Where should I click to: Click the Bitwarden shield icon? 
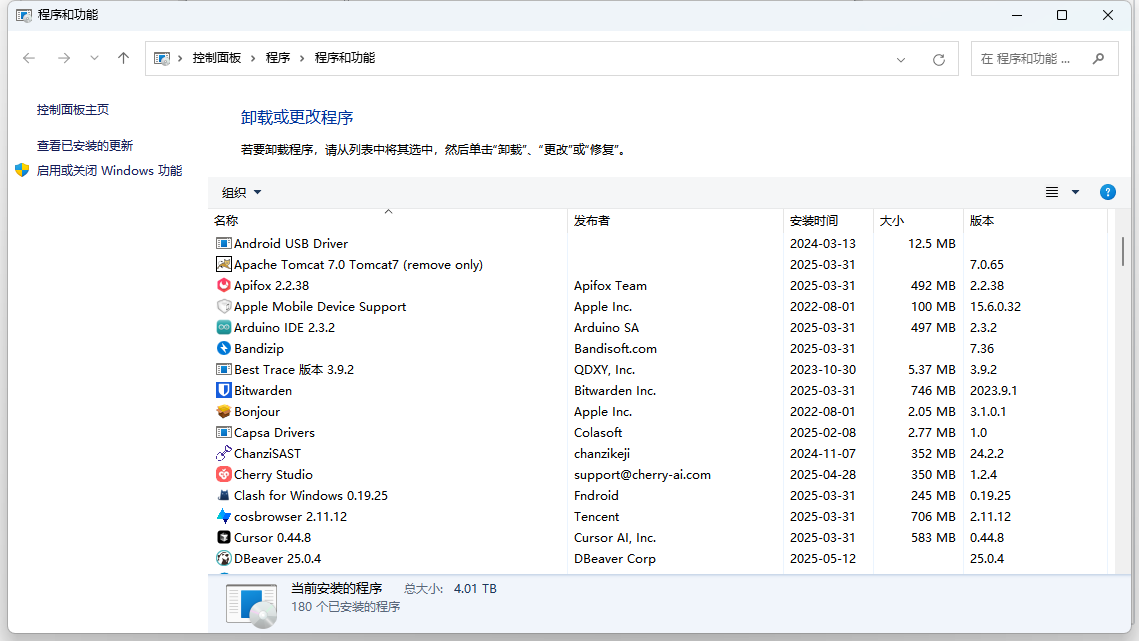pos(224,390)
